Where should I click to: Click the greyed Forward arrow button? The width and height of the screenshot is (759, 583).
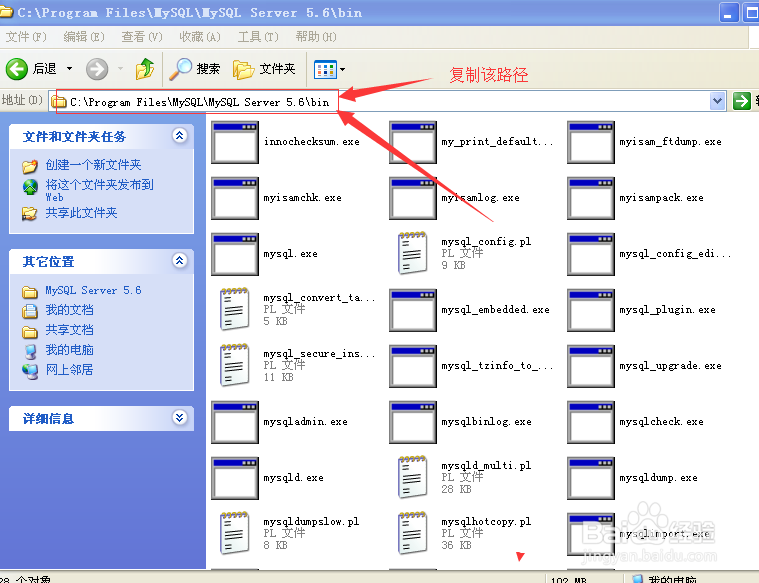(x=97, y=69)
